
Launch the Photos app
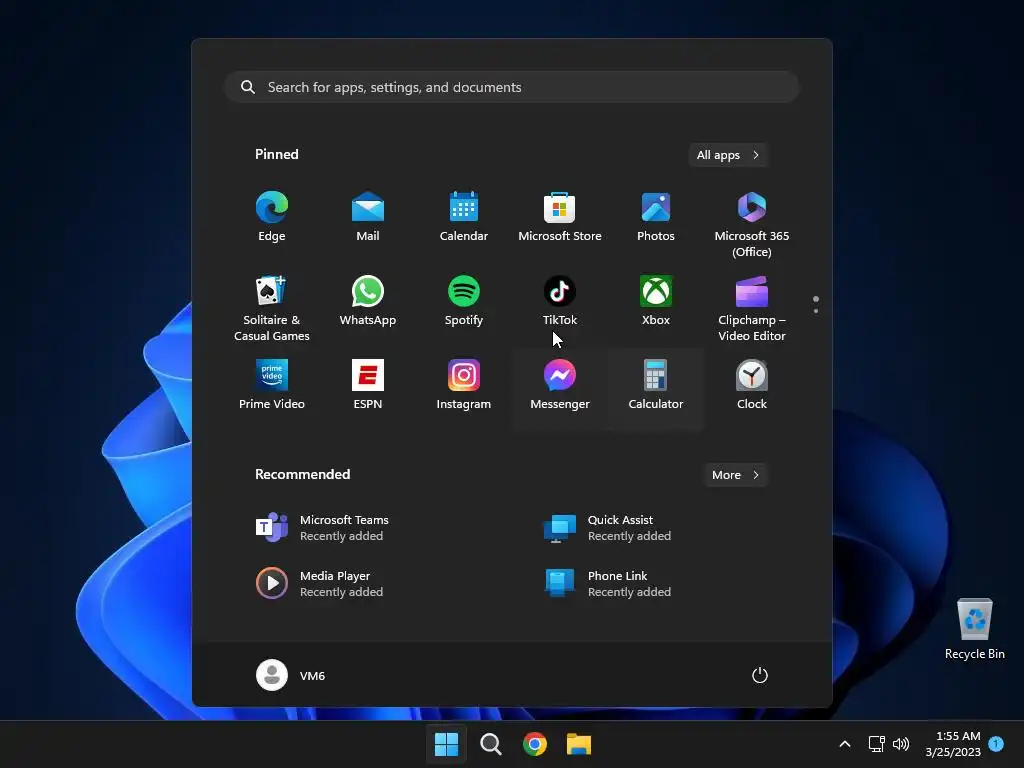(x=656, y=217)
